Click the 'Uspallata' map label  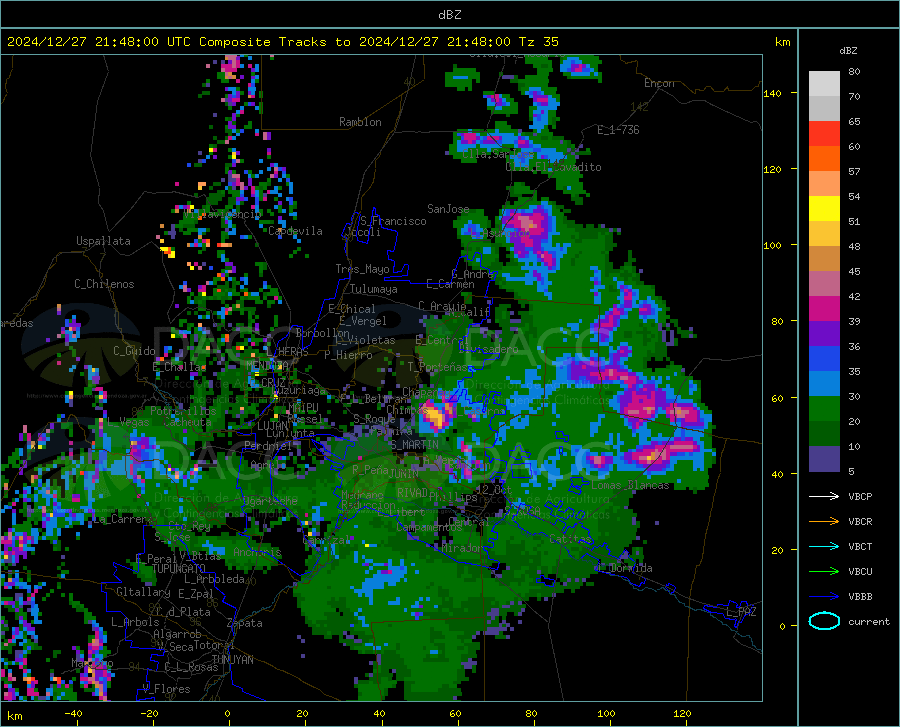pyautogui.click(x=103, y=241)
